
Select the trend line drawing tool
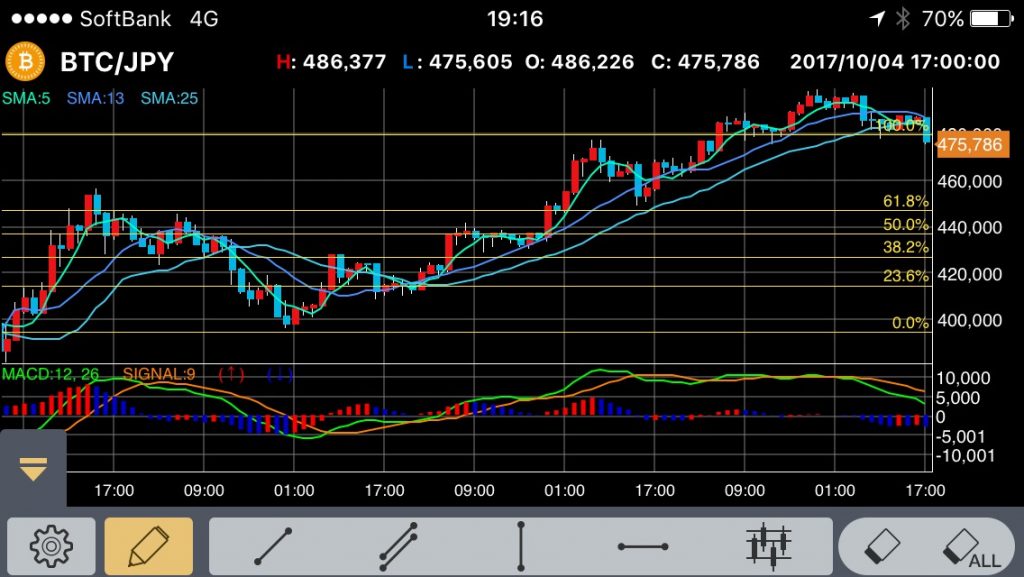coord(273,546)
